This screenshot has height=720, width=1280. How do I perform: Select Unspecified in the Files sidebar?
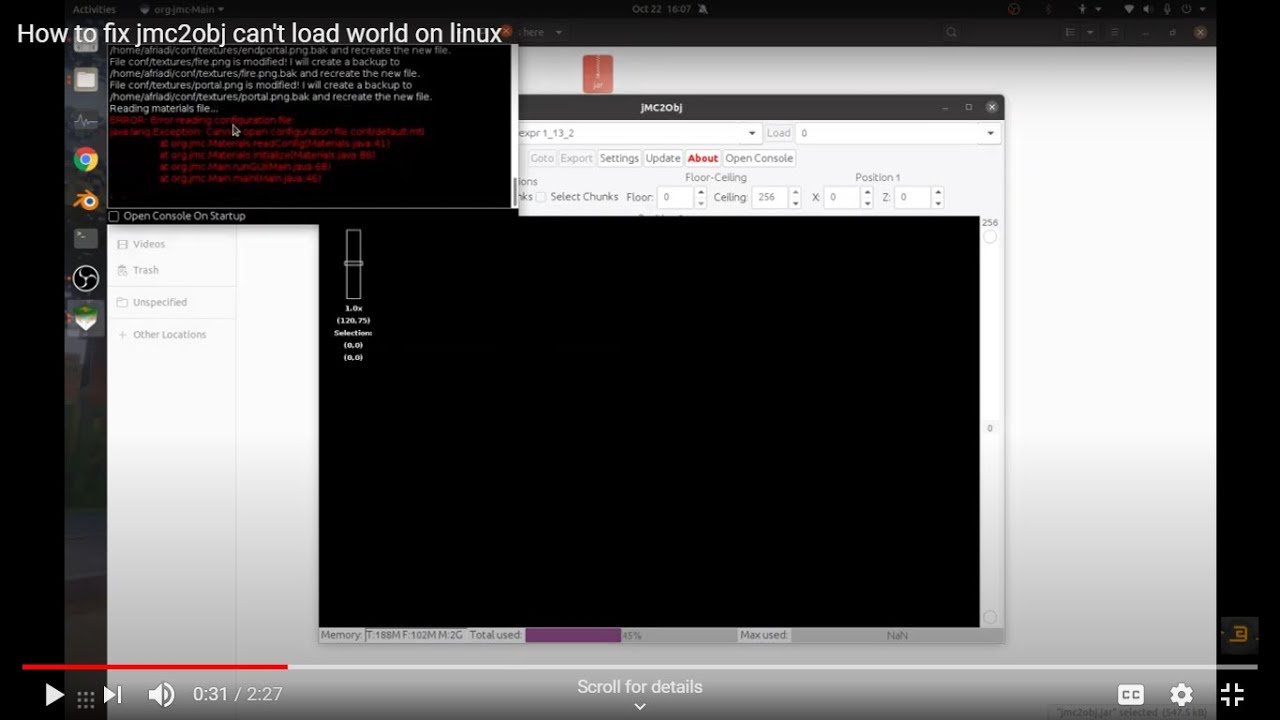159,302
